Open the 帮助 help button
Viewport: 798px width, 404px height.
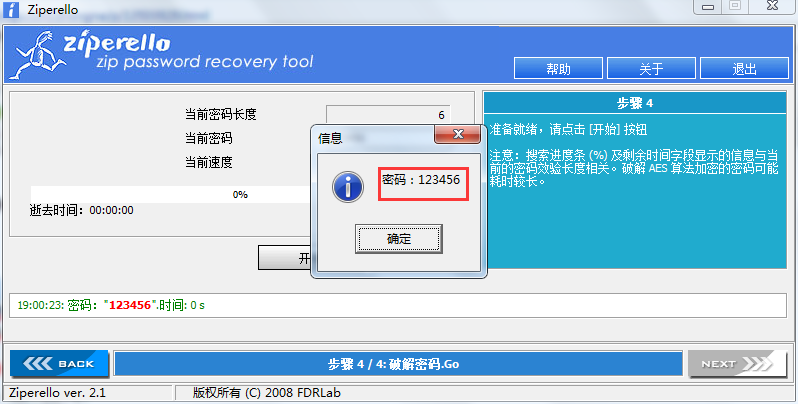(558, 68)
